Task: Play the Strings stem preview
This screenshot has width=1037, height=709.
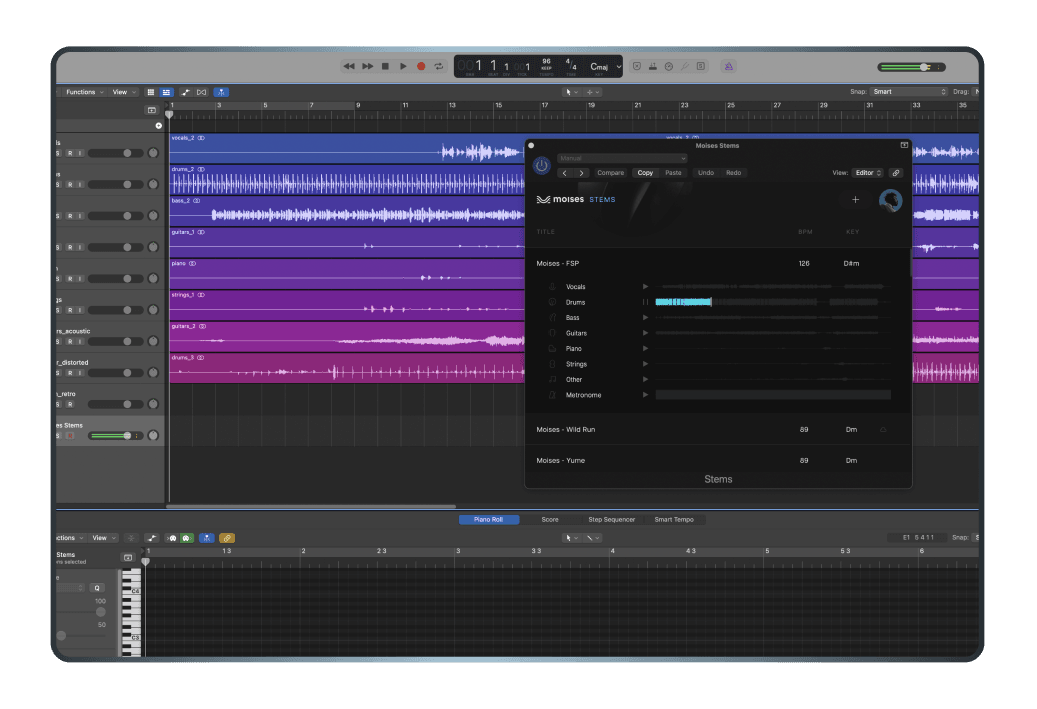Action: point(645,364)
